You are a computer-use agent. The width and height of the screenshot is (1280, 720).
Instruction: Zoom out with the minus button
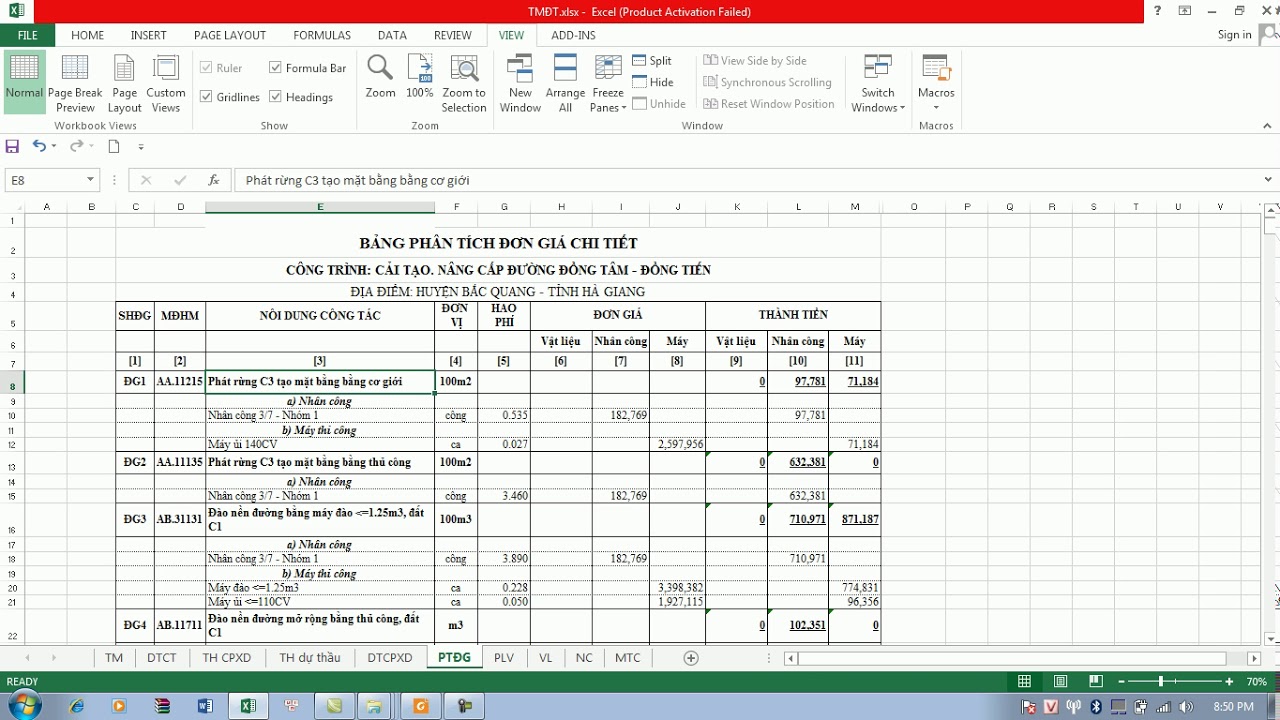point(1120,681)
